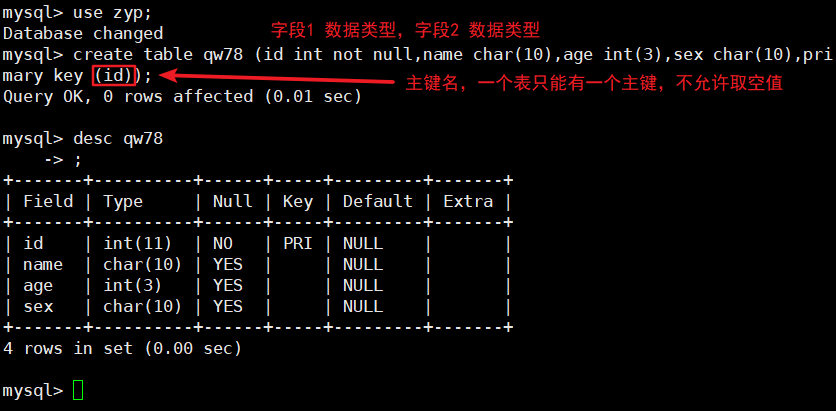
Task: Click the int(11) type cell
Action: click(138, 243)
